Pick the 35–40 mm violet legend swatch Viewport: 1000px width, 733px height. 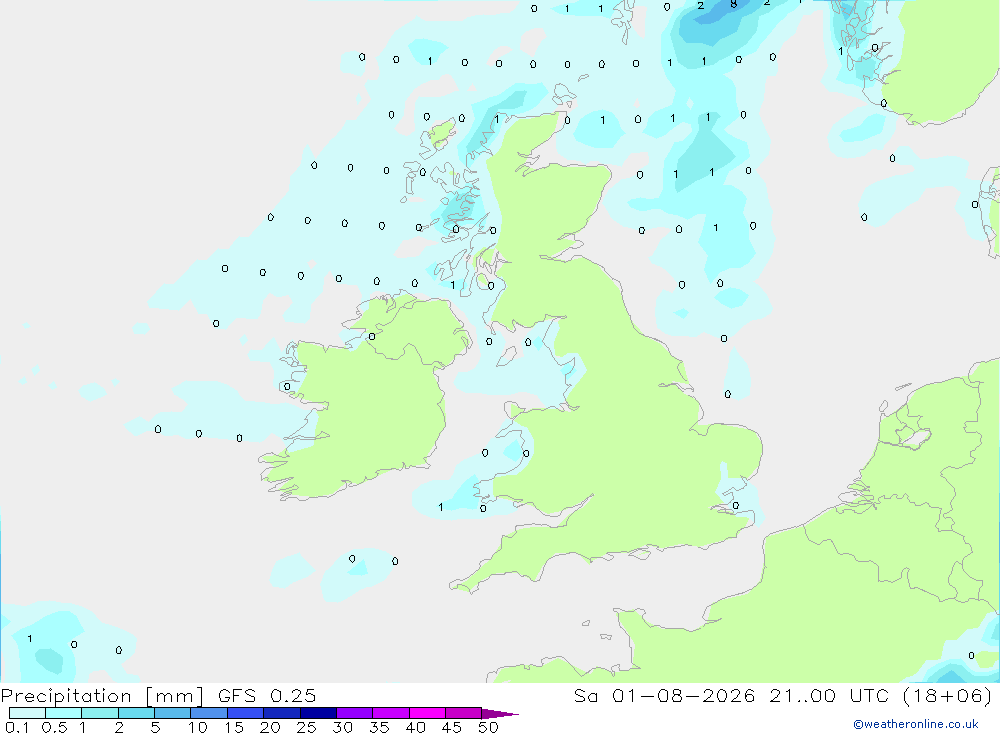(x=391, y=713)
